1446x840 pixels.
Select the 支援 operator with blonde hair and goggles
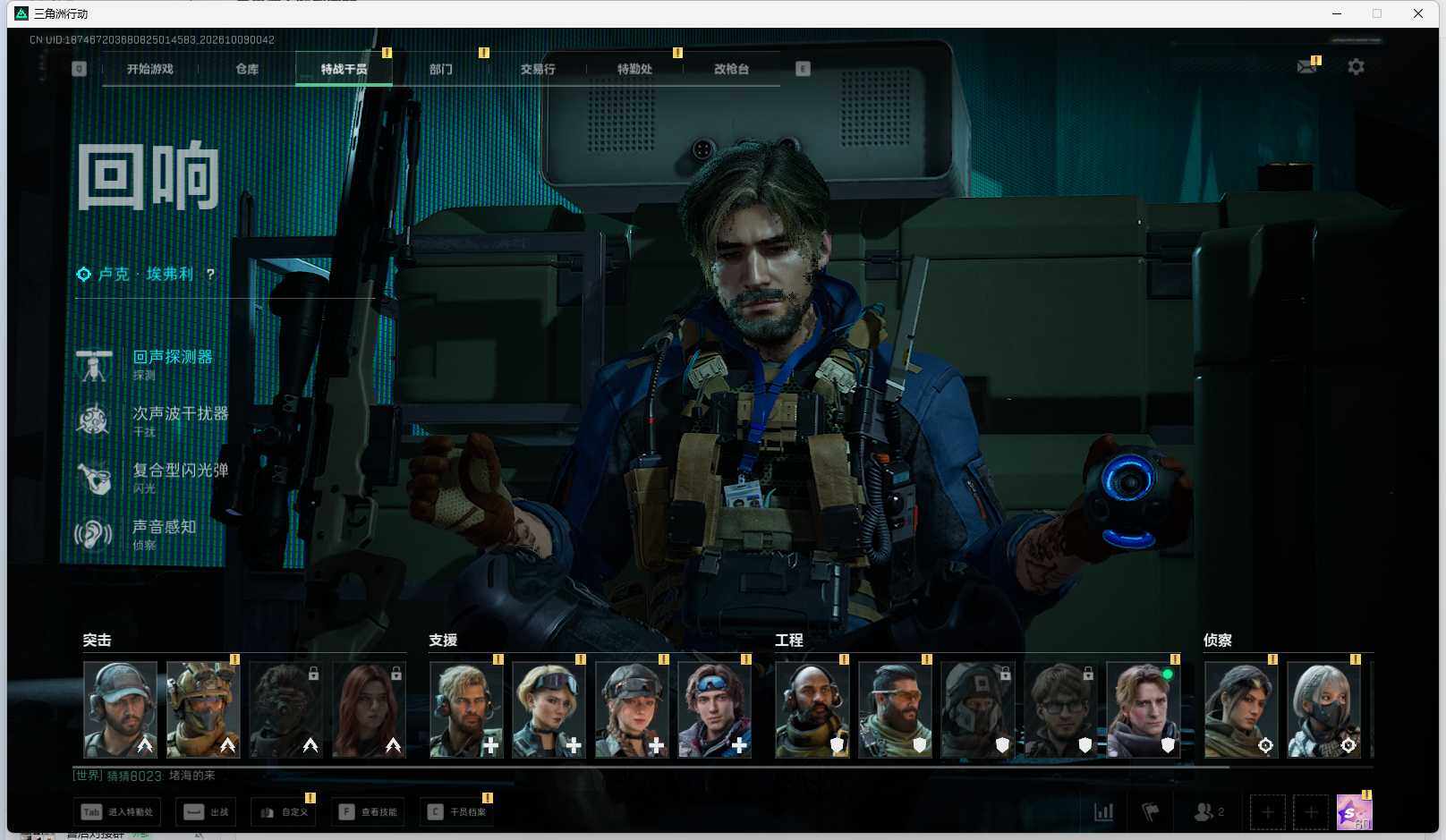549,709
